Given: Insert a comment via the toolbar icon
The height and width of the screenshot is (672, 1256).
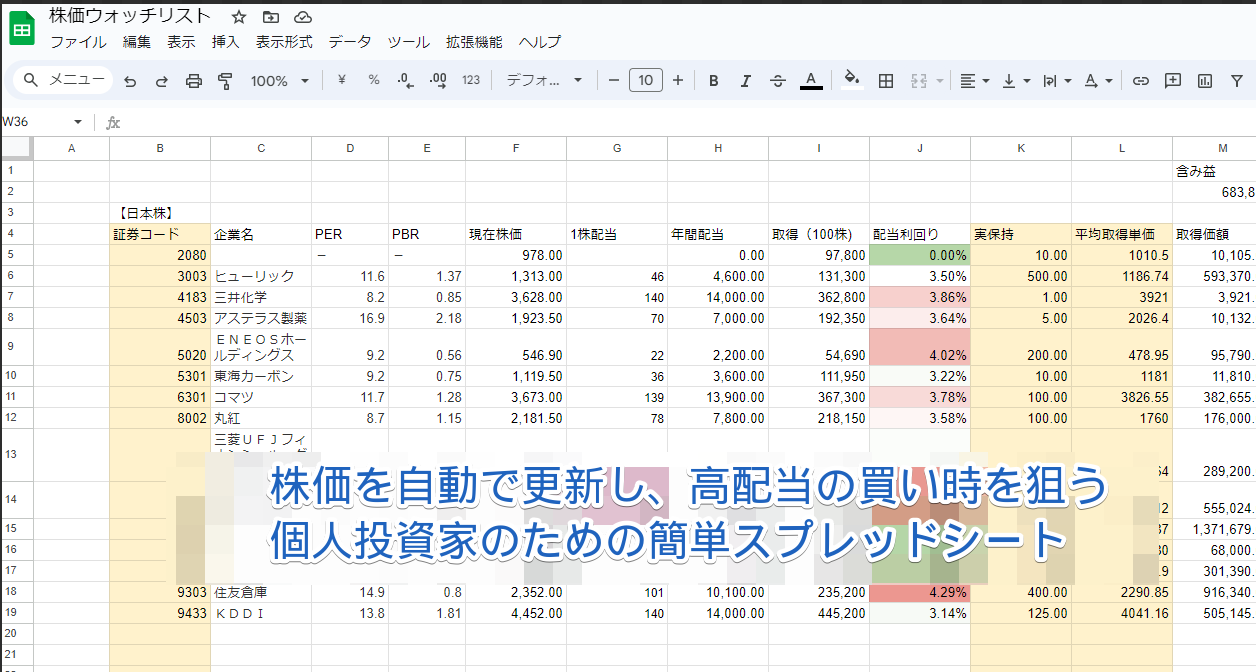Looking at the screenshot, I should pyautogui.click(x=1172, y=80).
